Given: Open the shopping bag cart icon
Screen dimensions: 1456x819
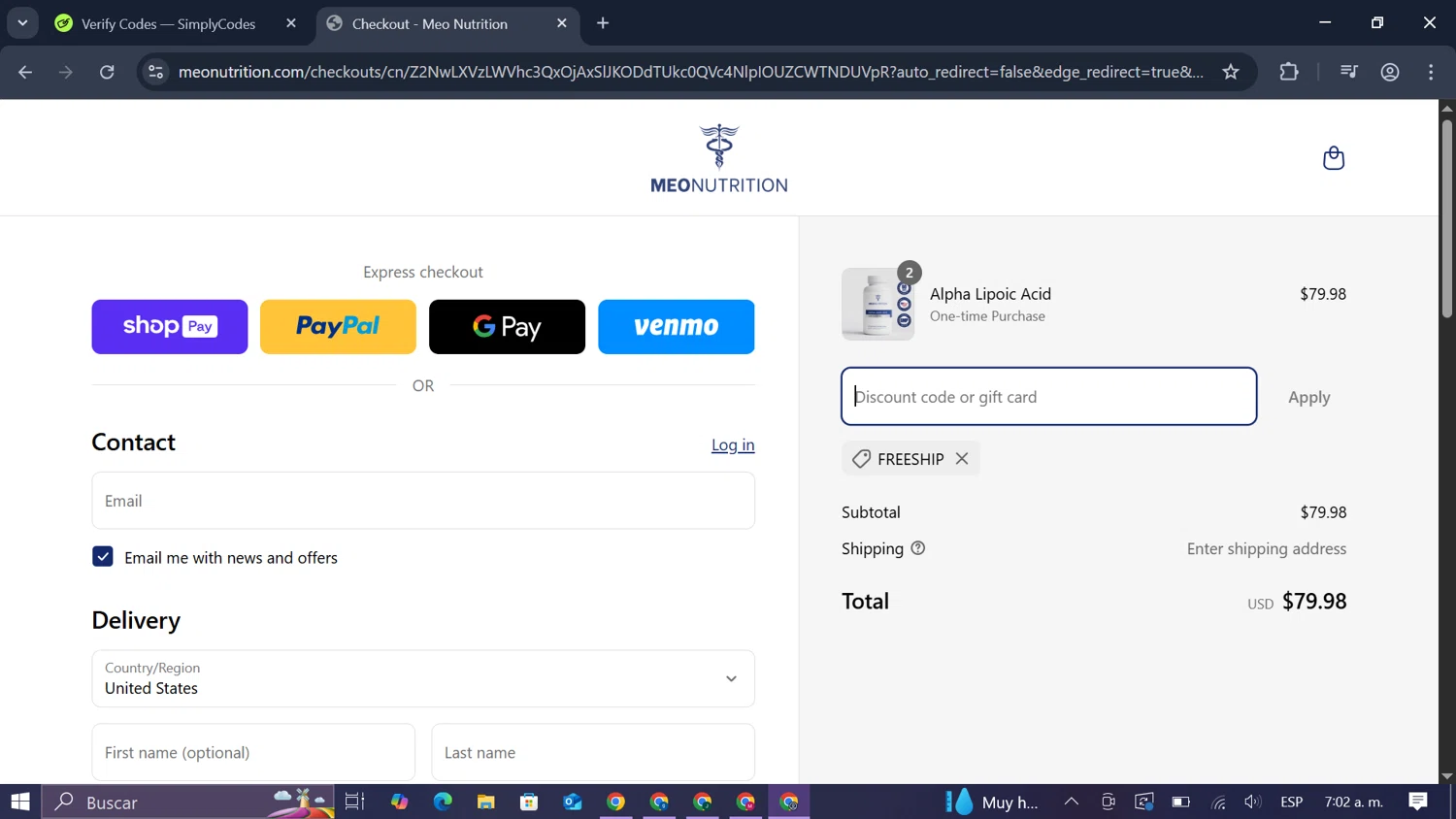Looking at the screenshot, I should (1334, 158).
